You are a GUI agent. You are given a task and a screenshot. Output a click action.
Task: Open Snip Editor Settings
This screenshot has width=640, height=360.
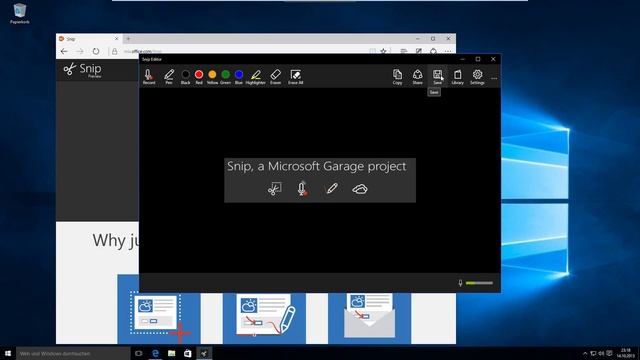click(477, 76)
